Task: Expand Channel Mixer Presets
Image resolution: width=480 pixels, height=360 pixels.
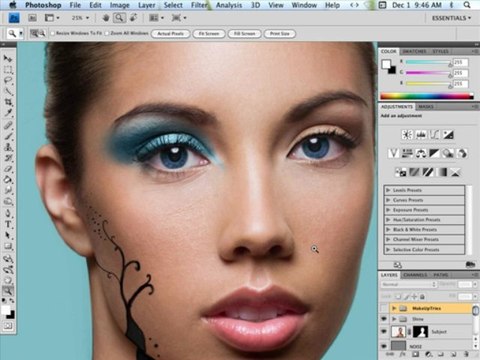Action: pyautogui.click(x=388, y=239)
